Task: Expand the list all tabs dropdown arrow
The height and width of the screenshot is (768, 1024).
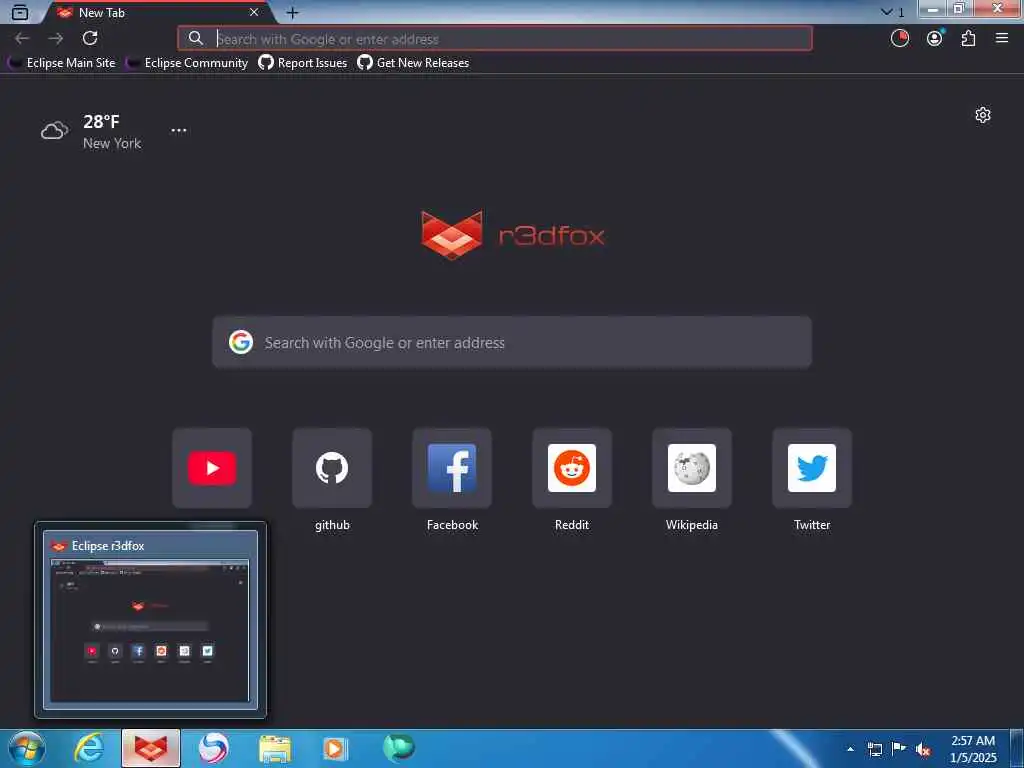Action: coord(886,12)
